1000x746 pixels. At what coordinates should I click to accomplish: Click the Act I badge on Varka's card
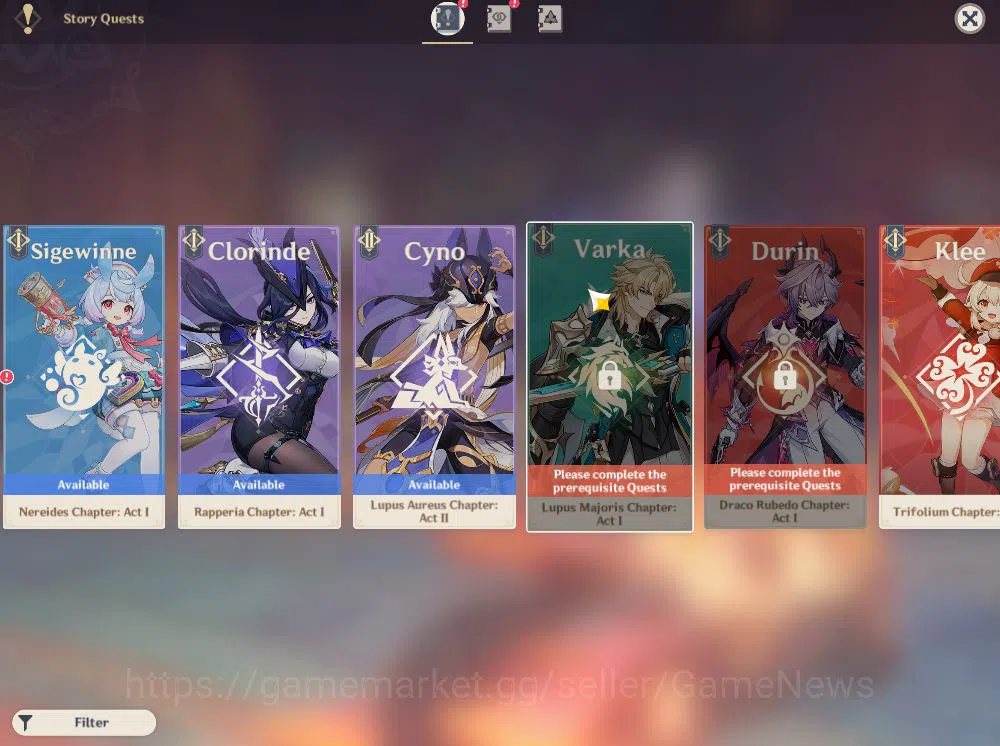coord(543,240)
